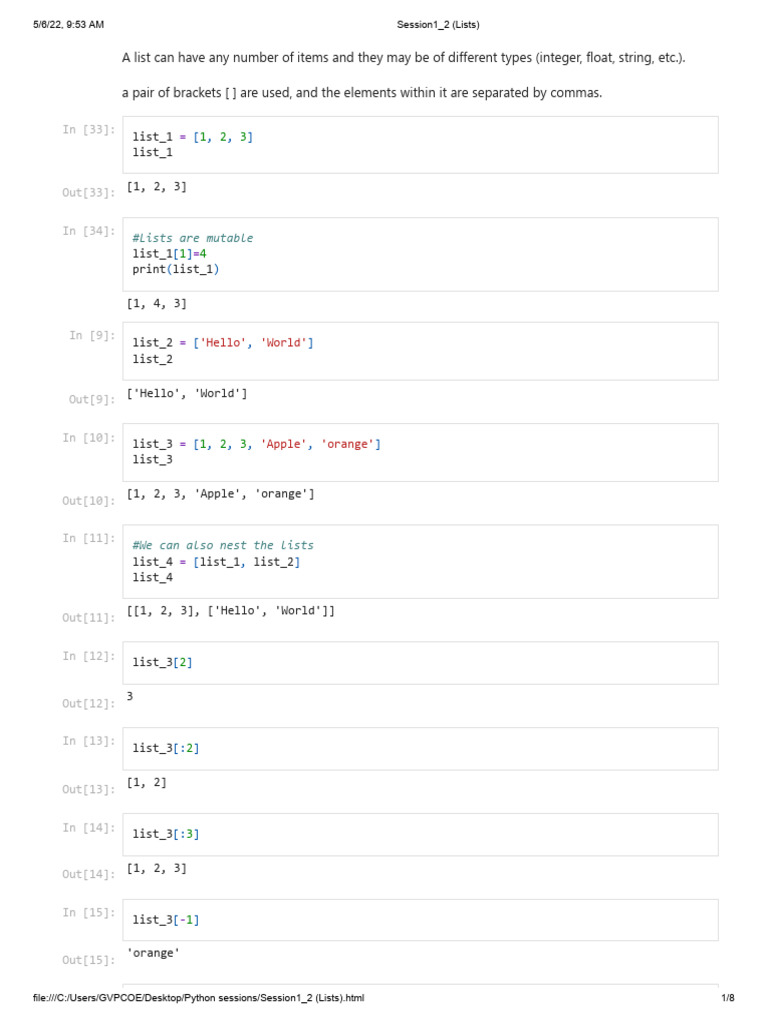The width and height of the screenshot is (768, 1024).
Task: Click the printed [1, 4, 3] output
Action: [157, 303]
